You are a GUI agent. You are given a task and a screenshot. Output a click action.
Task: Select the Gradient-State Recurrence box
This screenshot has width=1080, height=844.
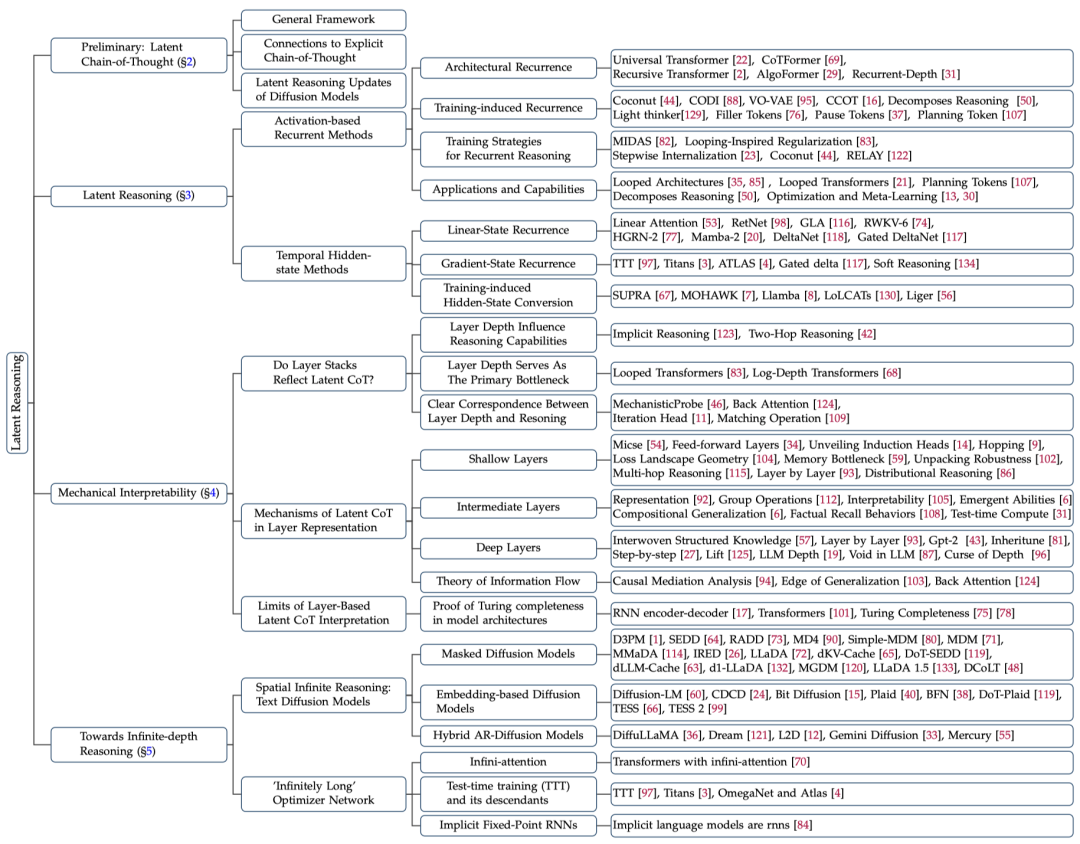coord(508,264)
